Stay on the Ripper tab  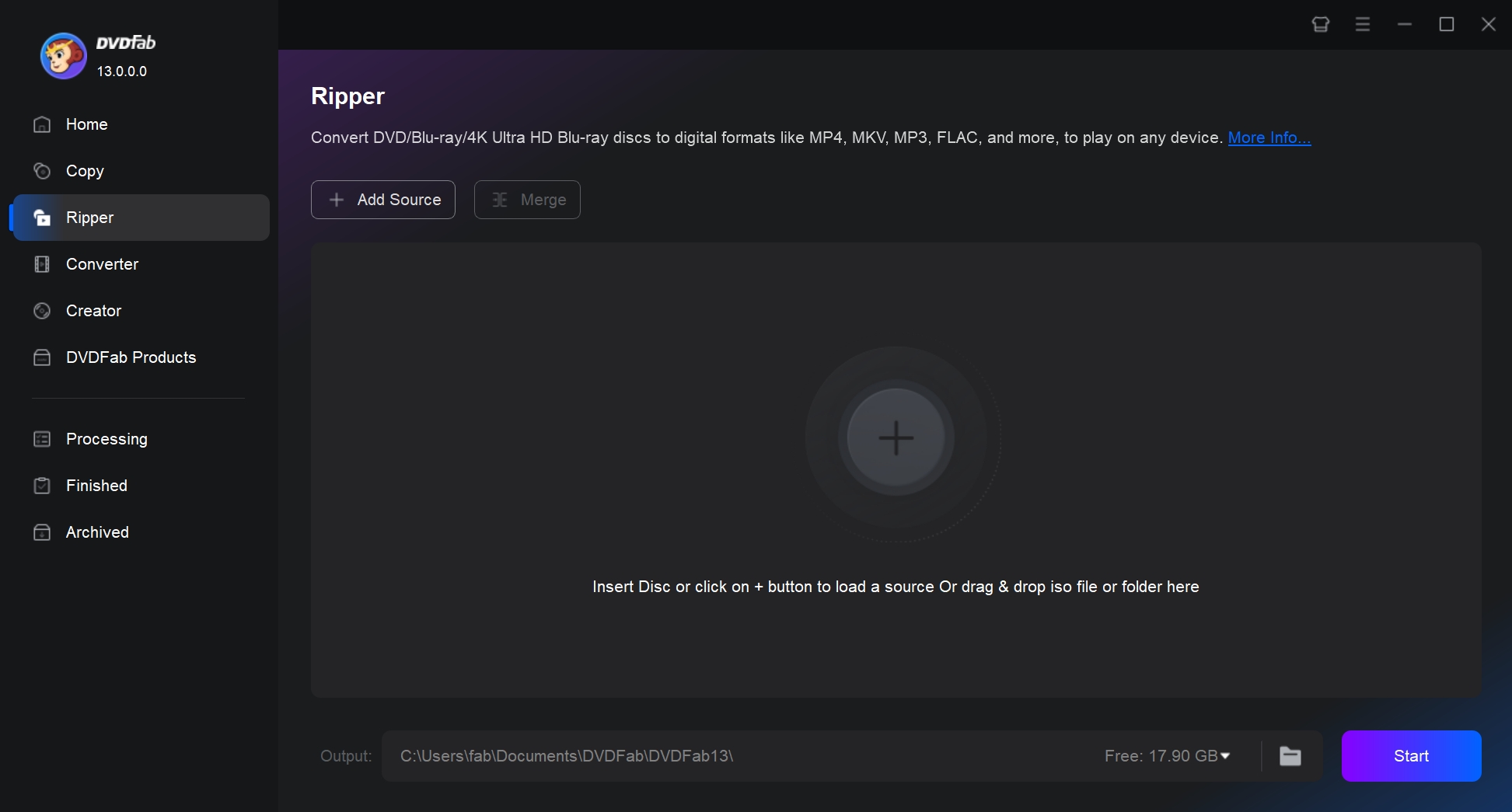[x=91, y=218]
